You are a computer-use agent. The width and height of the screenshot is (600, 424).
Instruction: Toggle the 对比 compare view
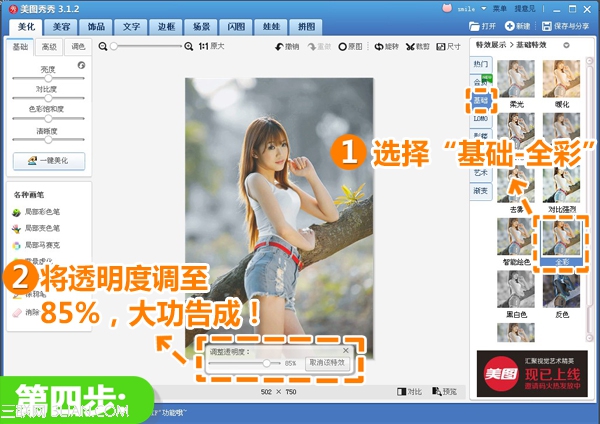(409, 391)
